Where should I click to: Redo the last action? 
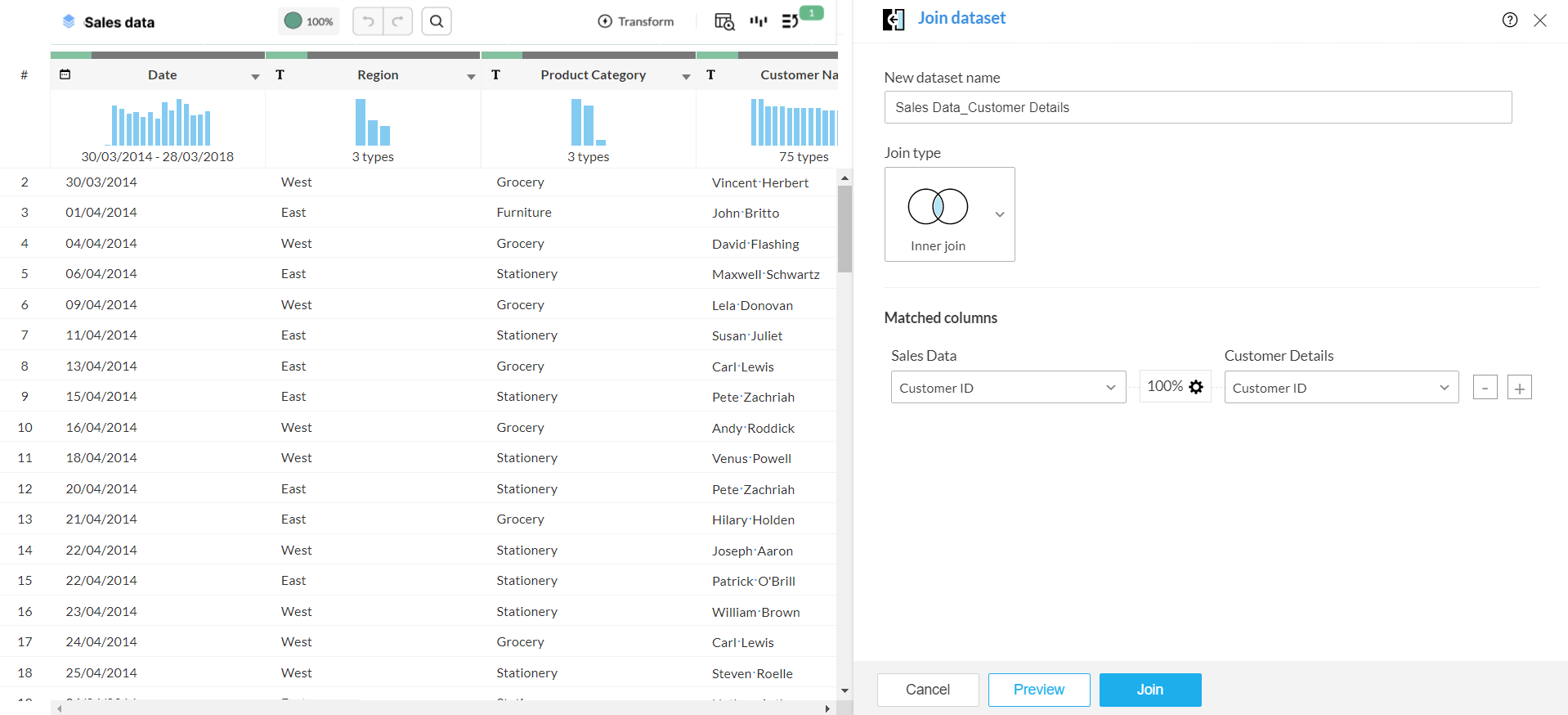397,21
